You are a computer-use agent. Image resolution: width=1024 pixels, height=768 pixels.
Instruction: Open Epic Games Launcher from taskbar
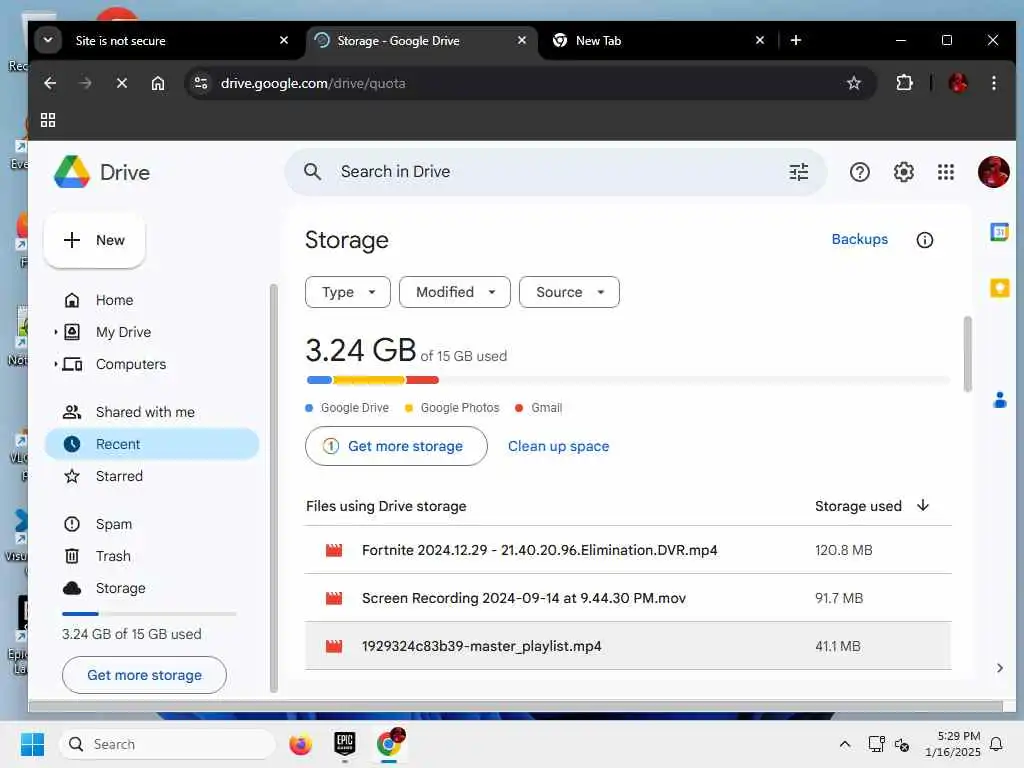[344, 743]
